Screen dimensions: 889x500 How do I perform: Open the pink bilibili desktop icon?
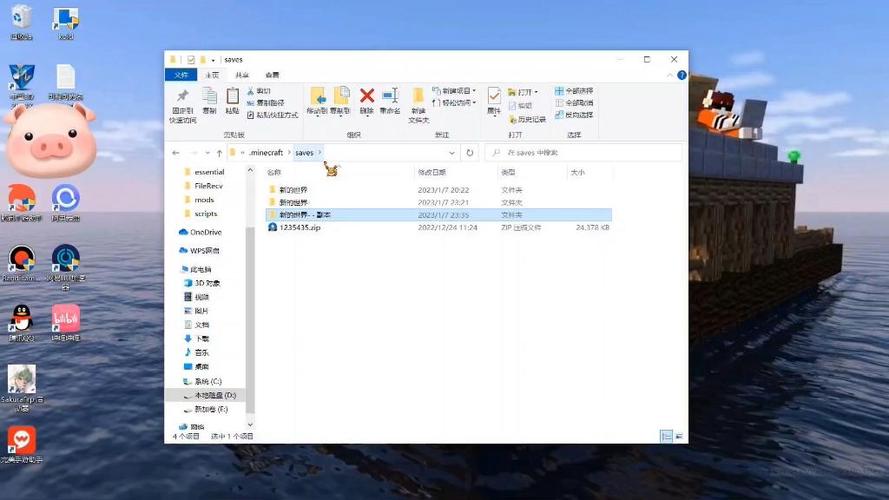[66, 323]
